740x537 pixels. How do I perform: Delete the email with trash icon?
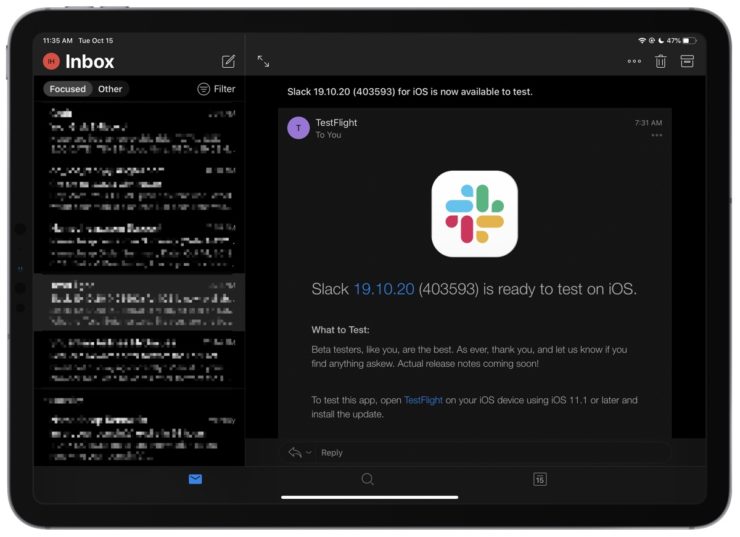[661, 61]
